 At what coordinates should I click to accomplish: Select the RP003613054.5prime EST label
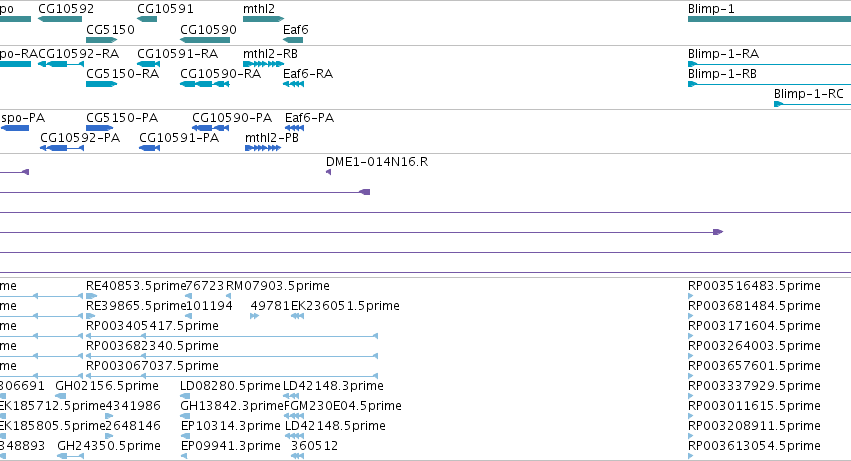click(x=754, y=446)
